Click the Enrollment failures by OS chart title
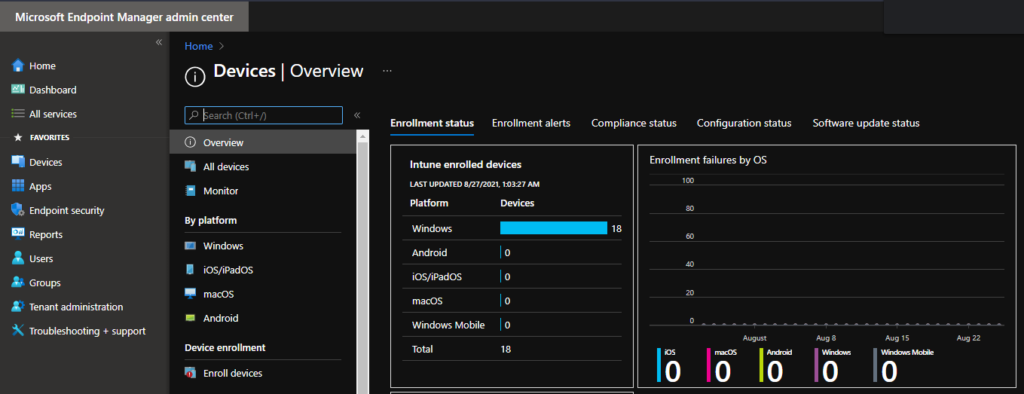 click(x=708, y=159)
